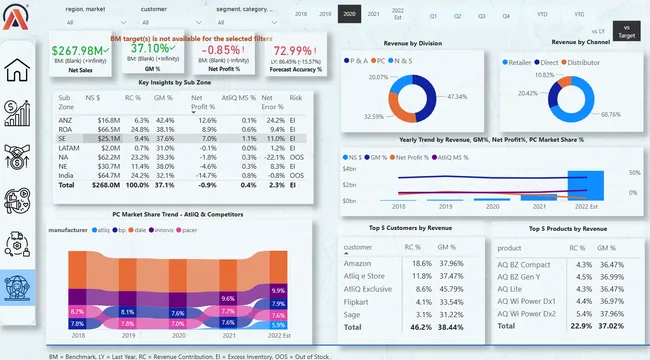Select the highlighted Executive view globe icon

[17, 287]
